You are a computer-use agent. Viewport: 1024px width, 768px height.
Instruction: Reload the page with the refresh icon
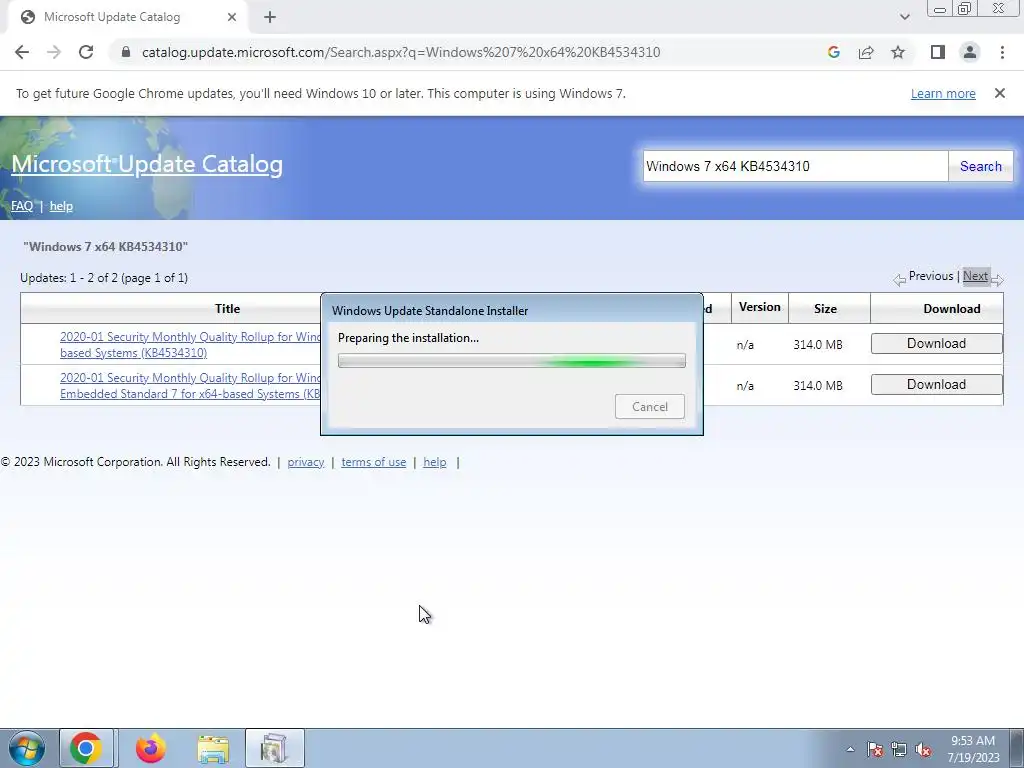(x=86, y=52)
